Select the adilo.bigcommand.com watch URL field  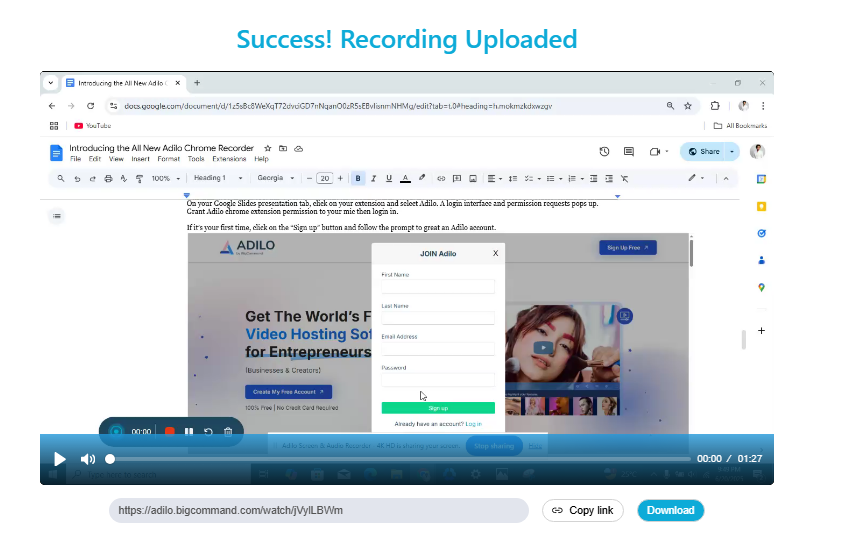point(319,510)
